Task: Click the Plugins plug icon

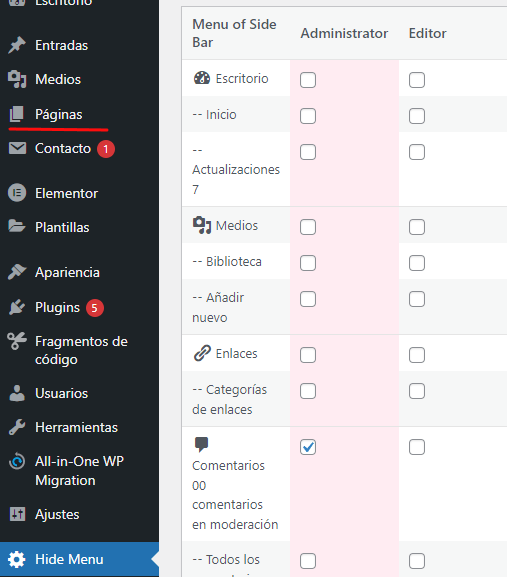Action: [17, 307]
